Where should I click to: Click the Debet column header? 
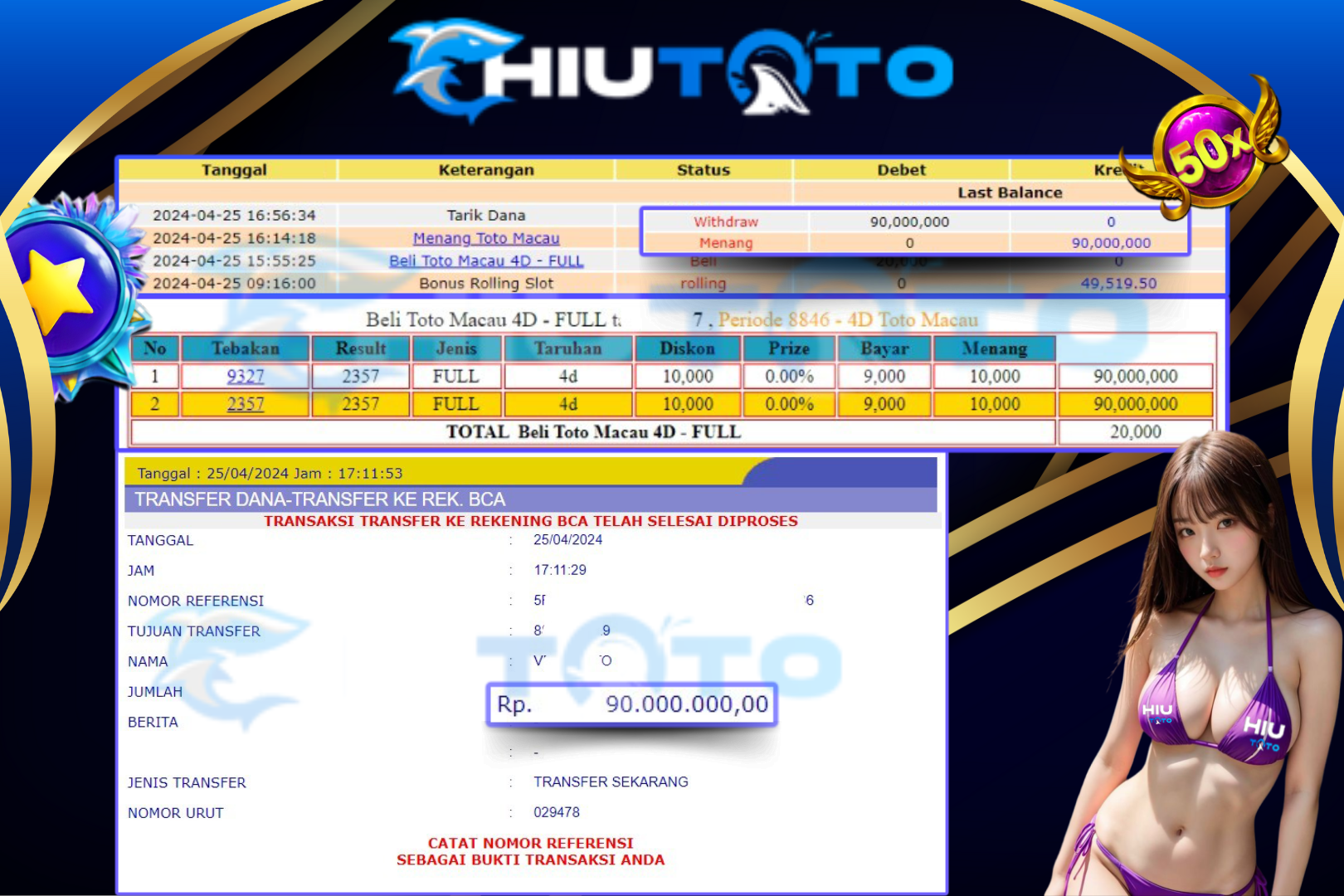(902, 170)
